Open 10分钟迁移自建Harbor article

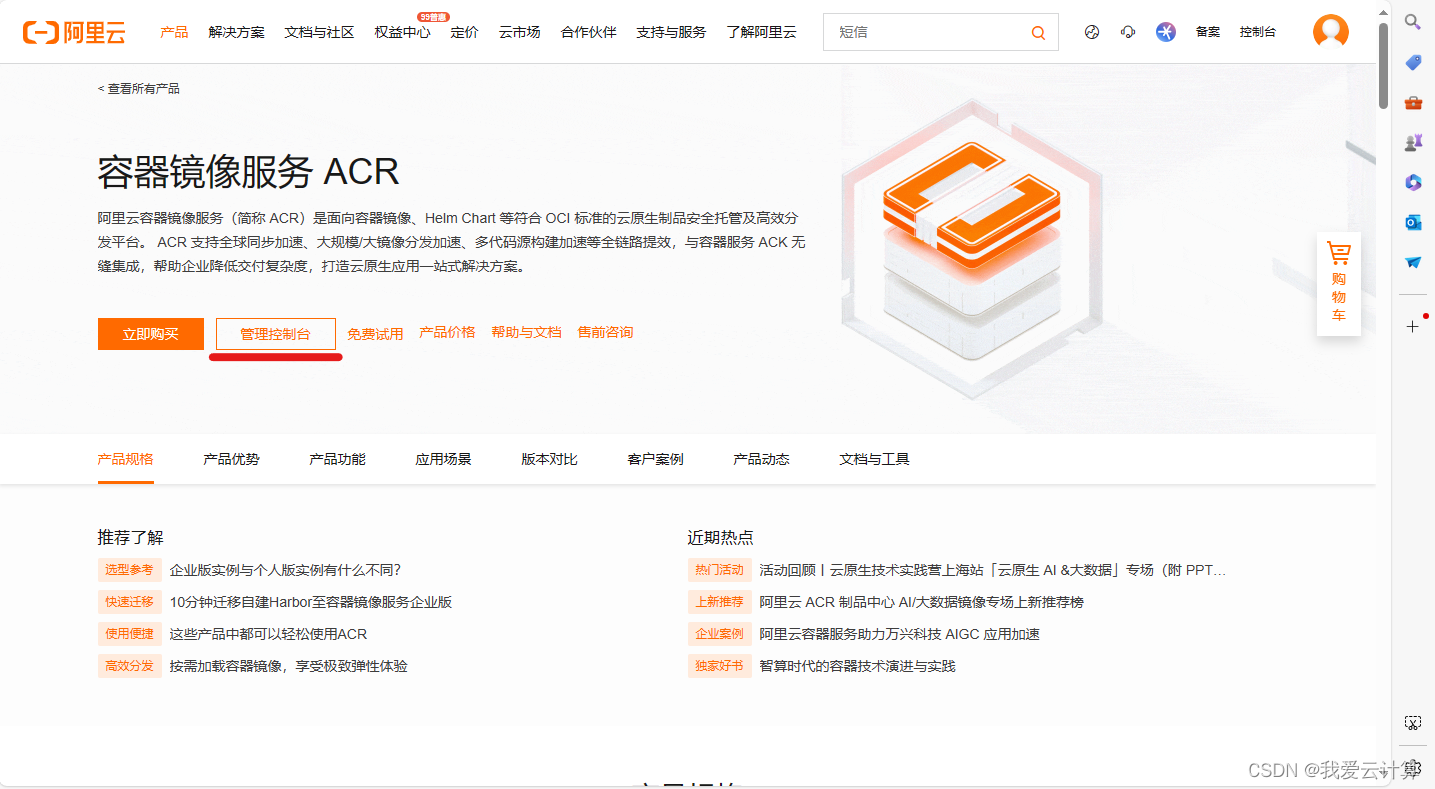311,602
